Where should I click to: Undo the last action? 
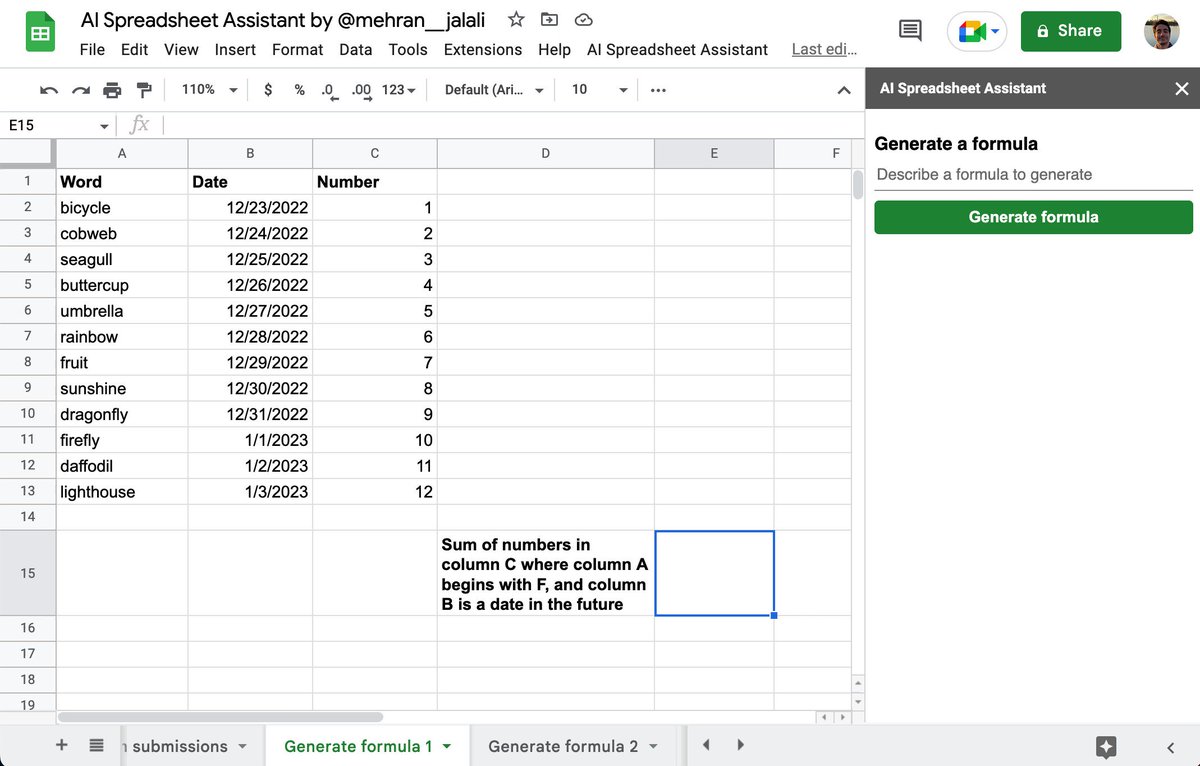[x=48, y=90]
